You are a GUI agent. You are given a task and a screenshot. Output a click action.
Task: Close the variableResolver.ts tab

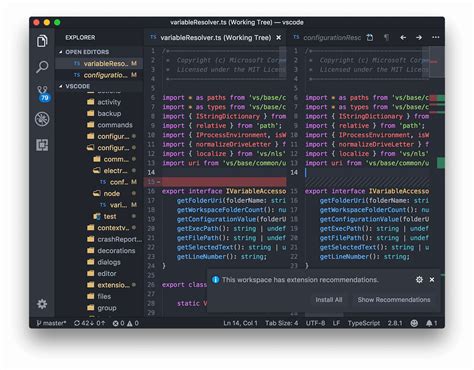(279, 38)
